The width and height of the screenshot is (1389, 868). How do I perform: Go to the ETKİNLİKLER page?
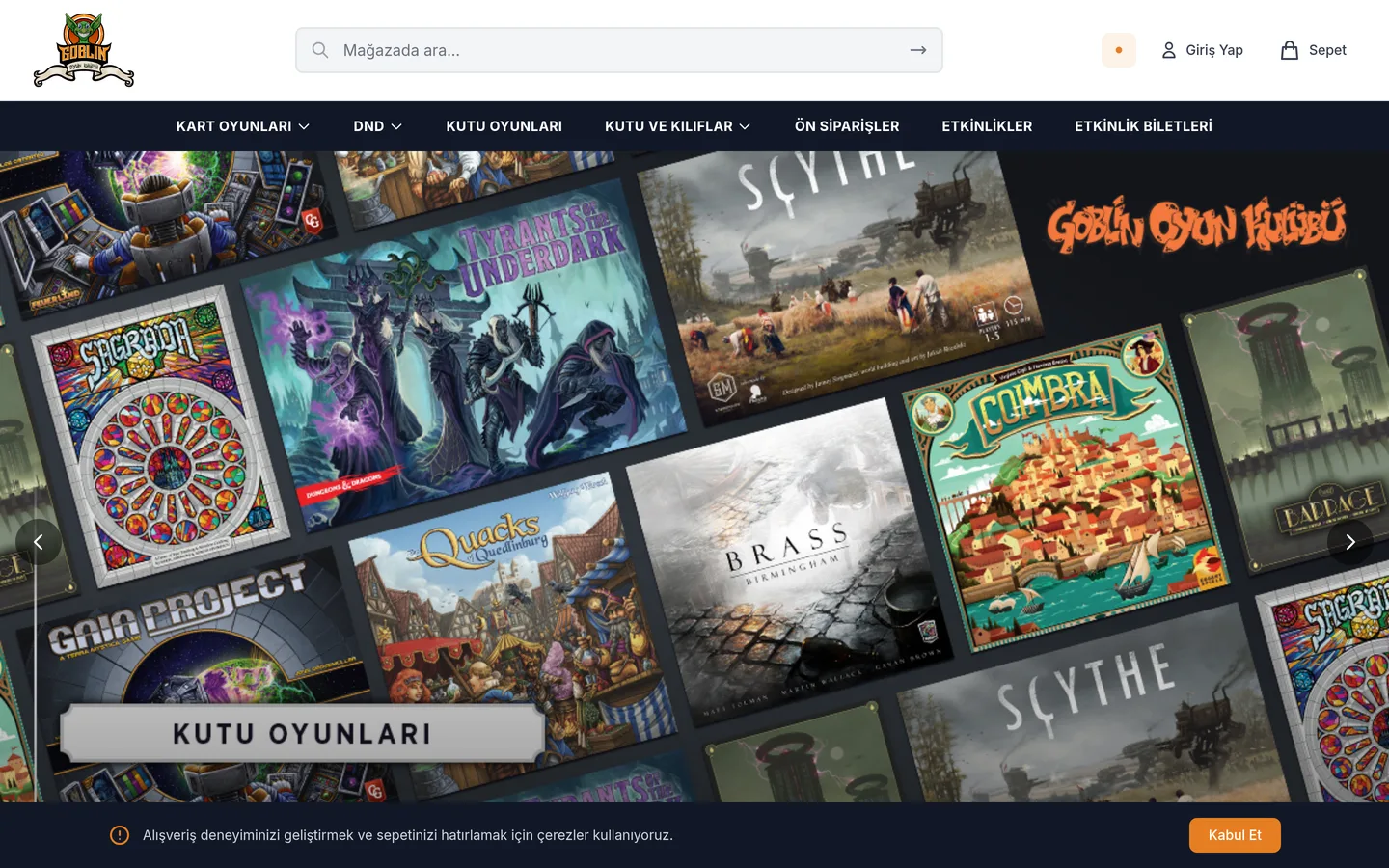pyautogui.click(x=987, y=126)
